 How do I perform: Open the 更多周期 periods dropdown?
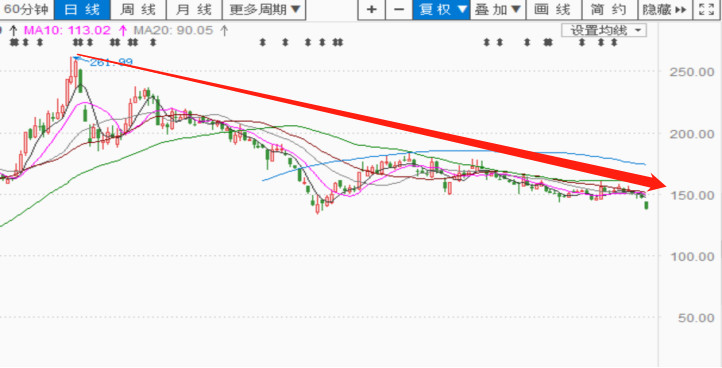pos(264,9)
